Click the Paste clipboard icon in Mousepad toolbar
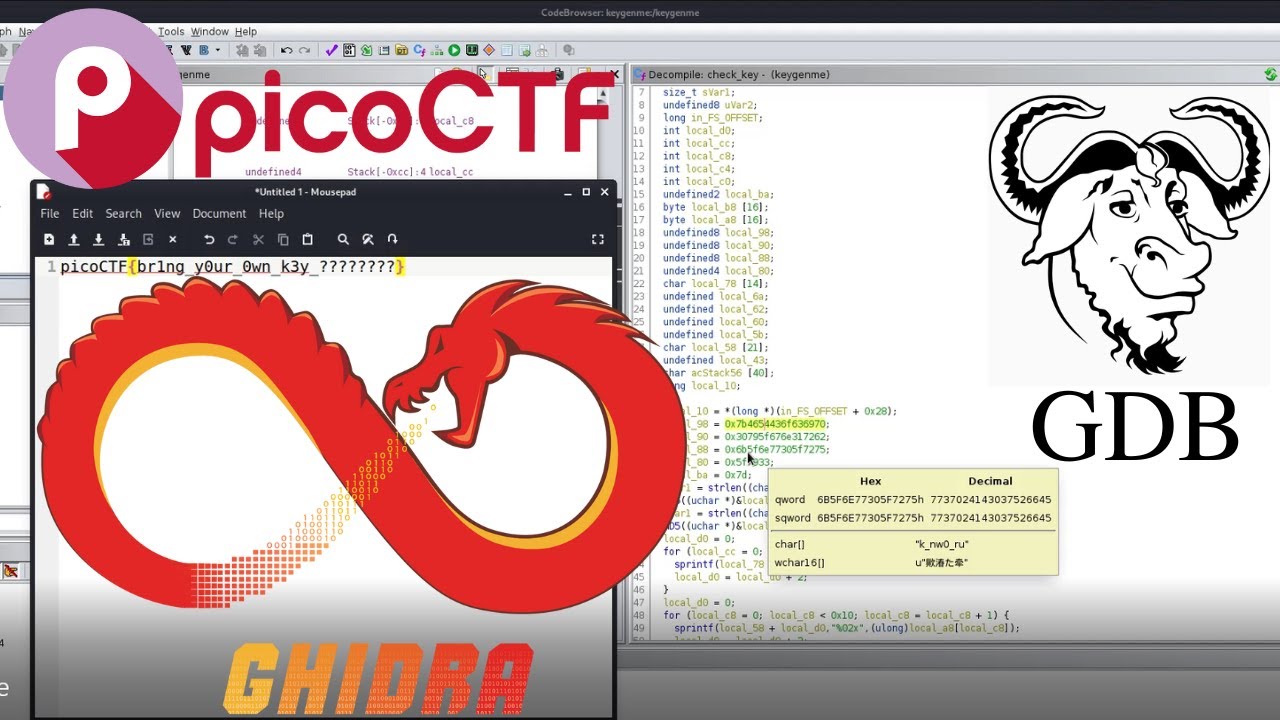Viewport: 1280px width, 720px height. (307, 239)
